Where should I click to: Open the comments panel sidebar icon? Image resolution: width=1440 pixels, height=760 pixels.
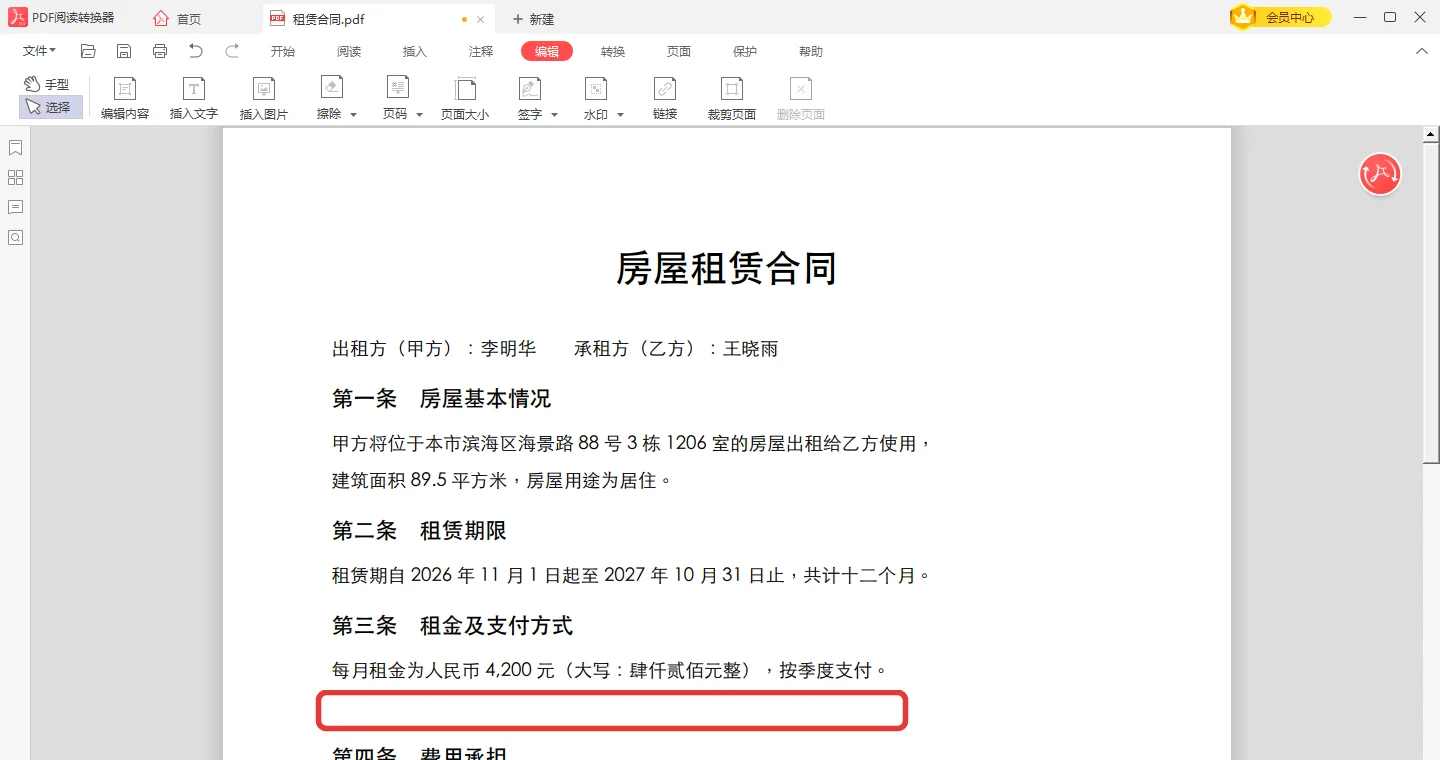15,208
